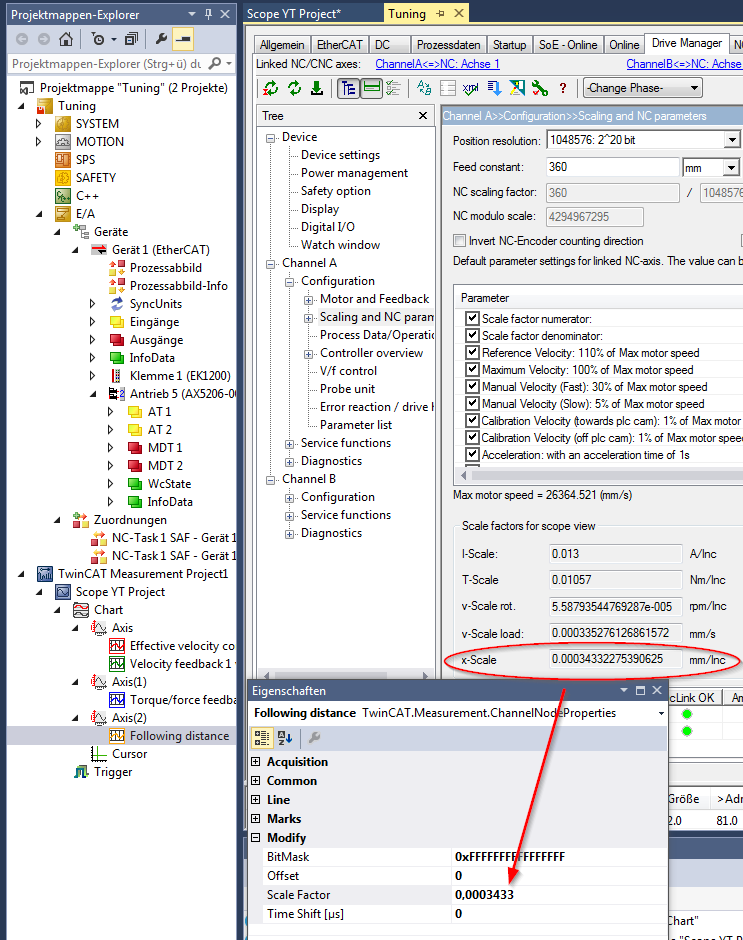Click the pin icon on the Tuning tab

441,13
